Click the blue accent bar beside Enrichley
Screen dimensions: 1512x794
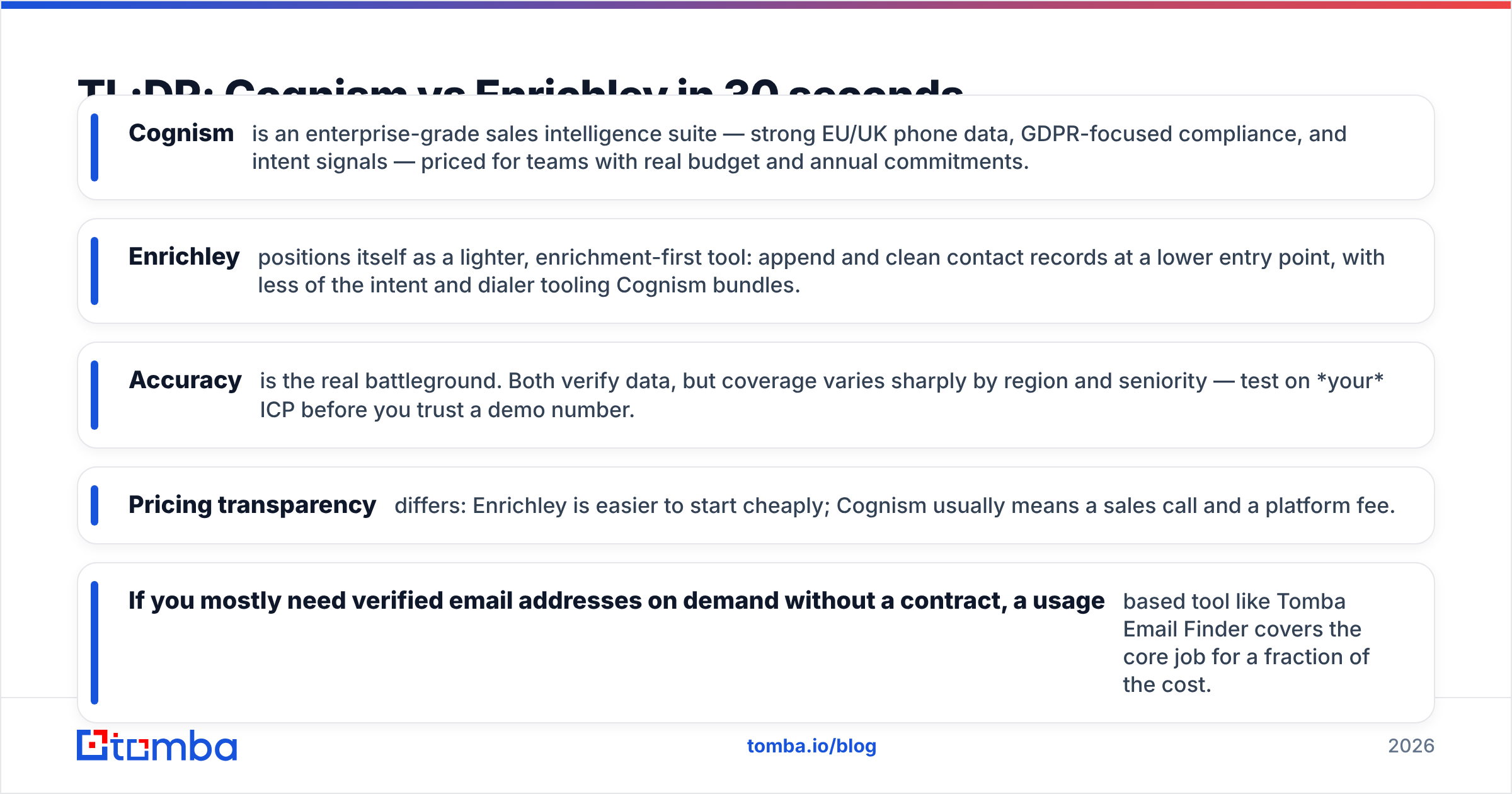[x=94, y=271]
